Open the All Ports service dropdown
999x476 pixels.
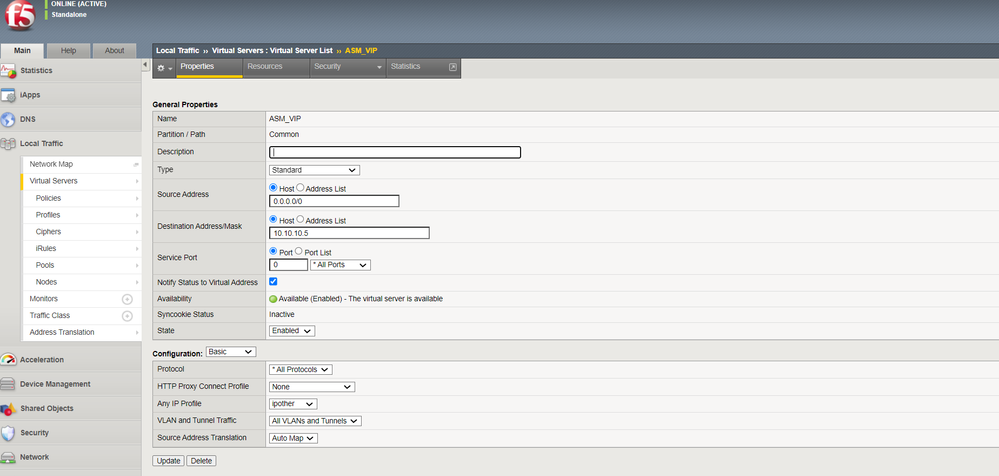click(340, 264)
